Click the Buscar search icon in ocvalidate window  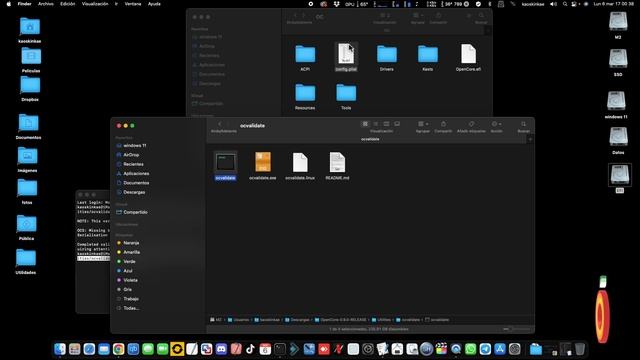(x=523, y=124)
